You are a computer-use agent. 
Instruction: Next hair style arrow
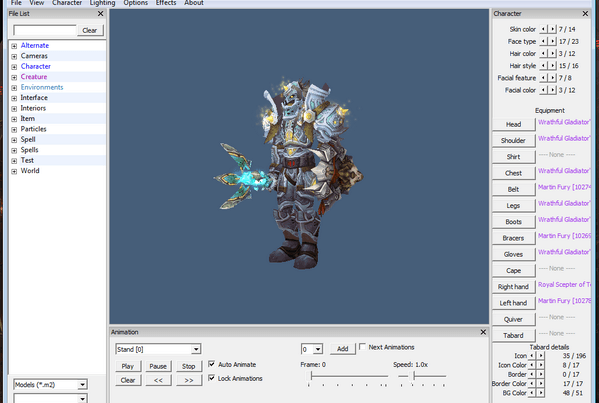tap(552, 66)
